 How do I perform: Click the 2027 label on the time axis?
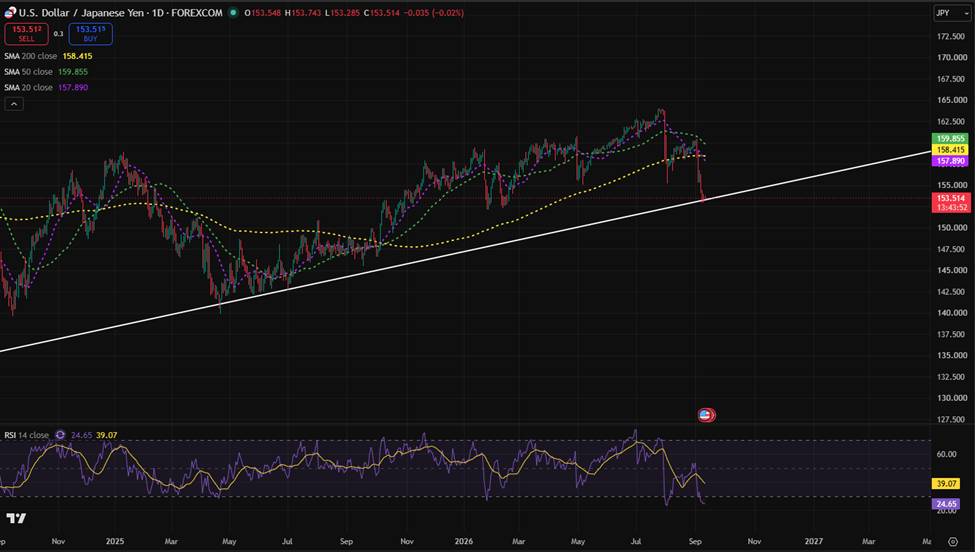click(813, 541)
